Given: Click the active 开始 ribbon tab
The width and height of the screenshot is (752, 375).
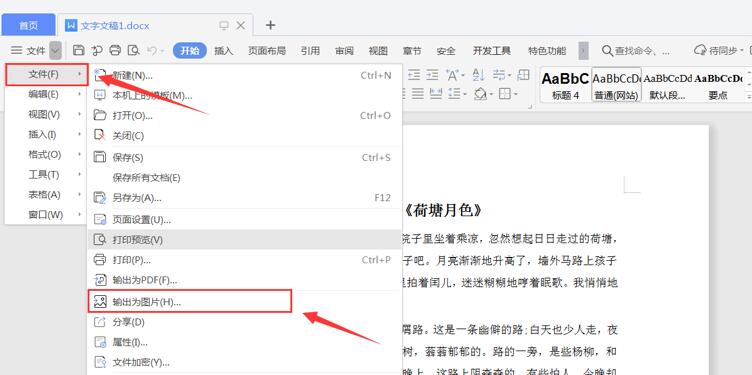Looking at the screenshot, I should [190, 50].
